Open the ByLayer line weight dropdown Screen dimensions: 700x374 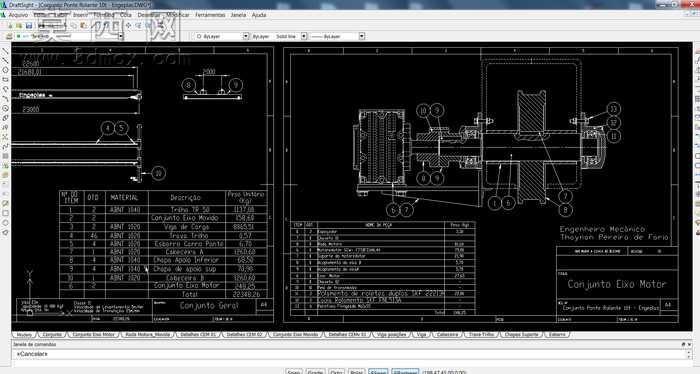tap(362, 36)
